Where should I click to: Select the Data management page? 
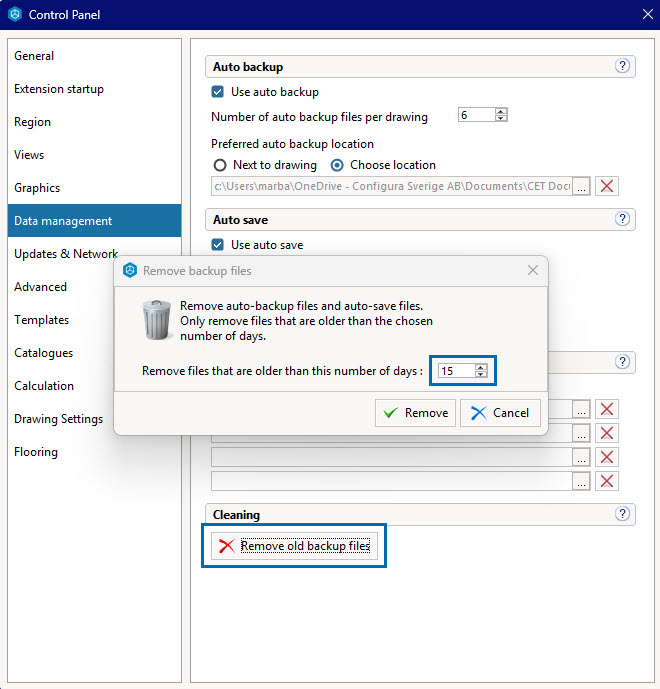tap(94, 221)
